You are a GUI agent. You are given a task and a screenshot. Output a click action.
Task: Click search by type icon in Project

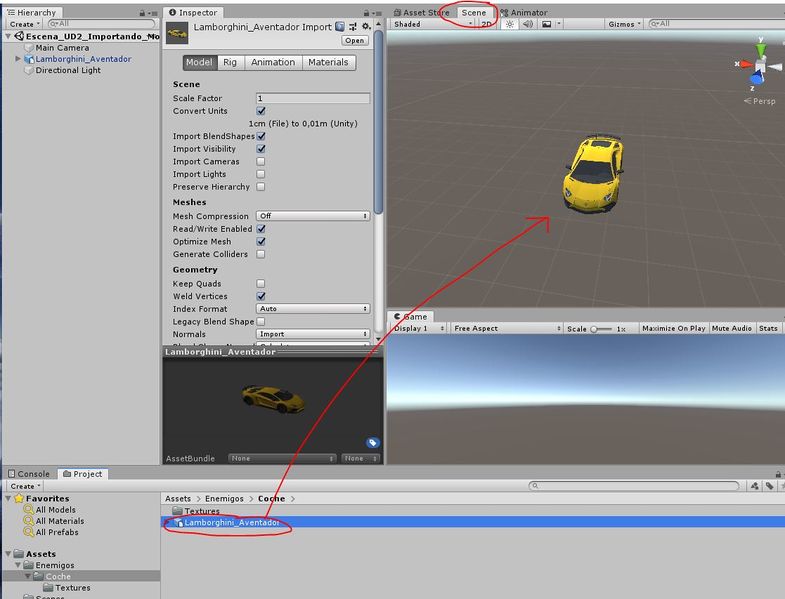click(755, 486)
